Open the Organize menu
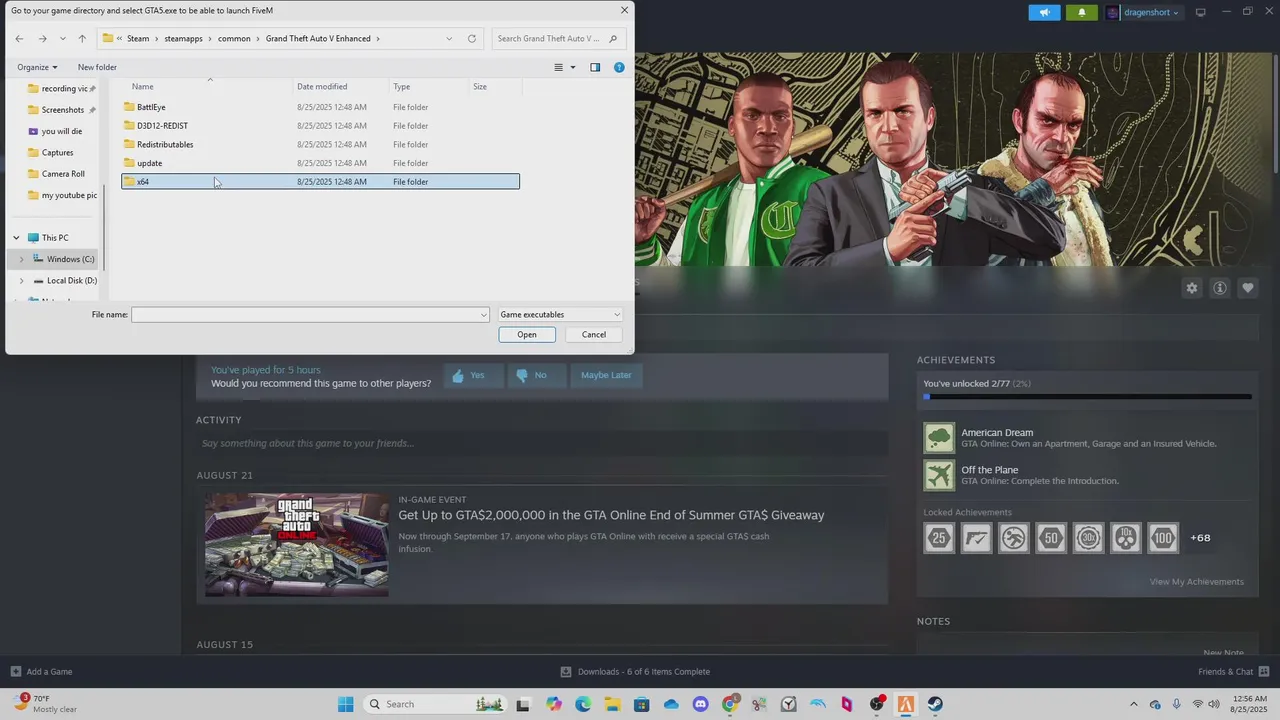The width and height of the screenshot is (1280, 720). point(37,67)
